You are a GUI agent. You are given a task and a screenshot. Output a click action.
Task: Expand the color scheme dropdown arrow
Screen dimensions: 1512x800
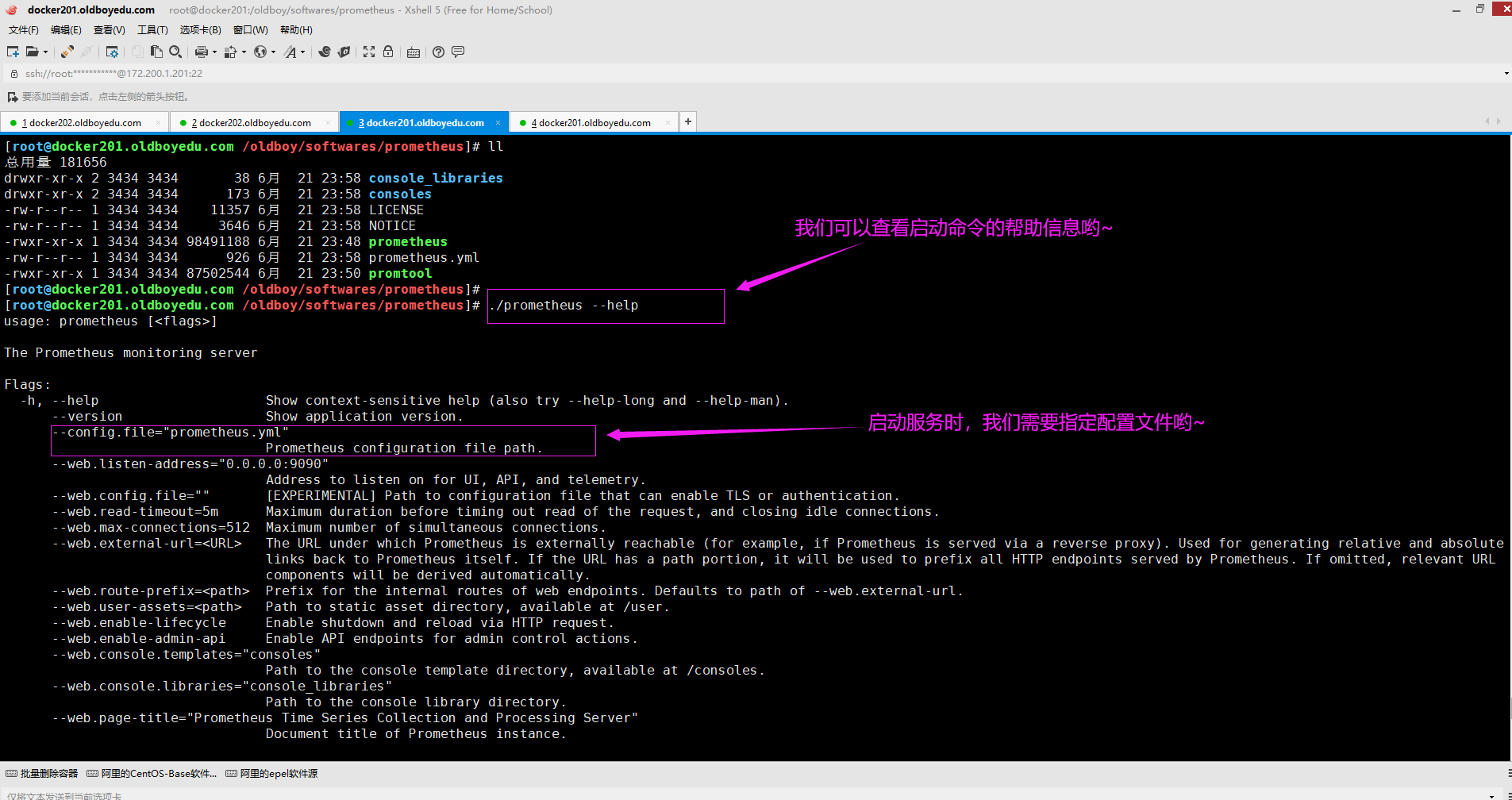pyautogui.click(x=244, y=52)
